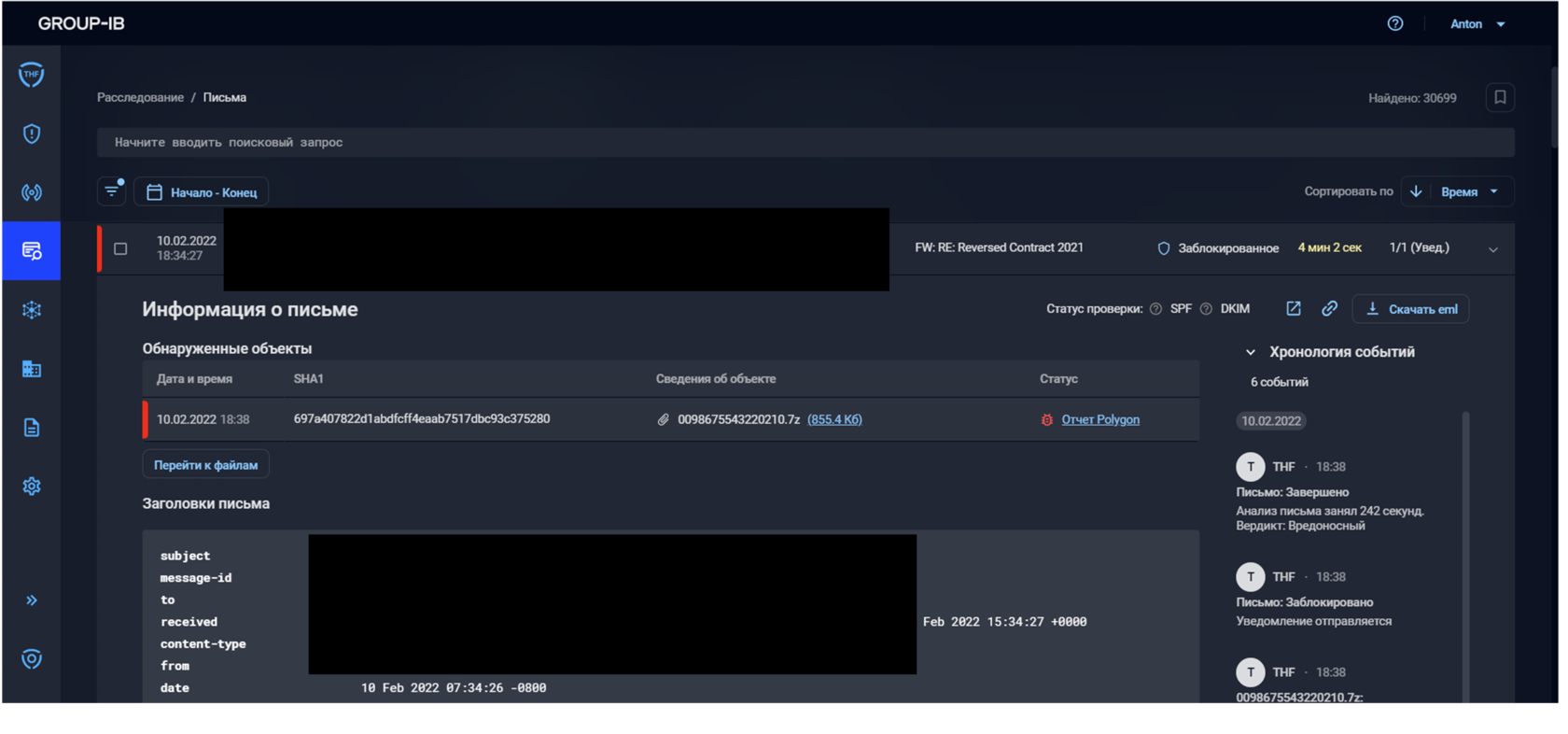Click the 10.02.2022 timeline date badge
The width and height of the screenshot is (1568, 734).
1271,421
